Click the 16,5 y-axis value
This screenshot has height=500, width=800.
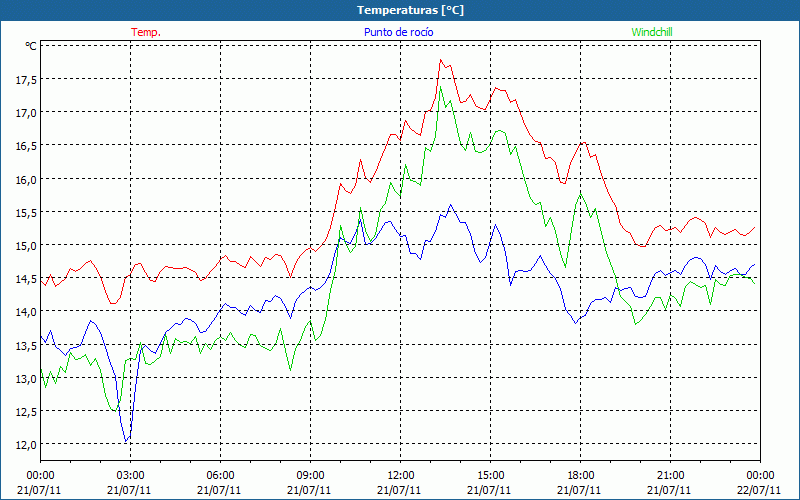coord(27,145)
